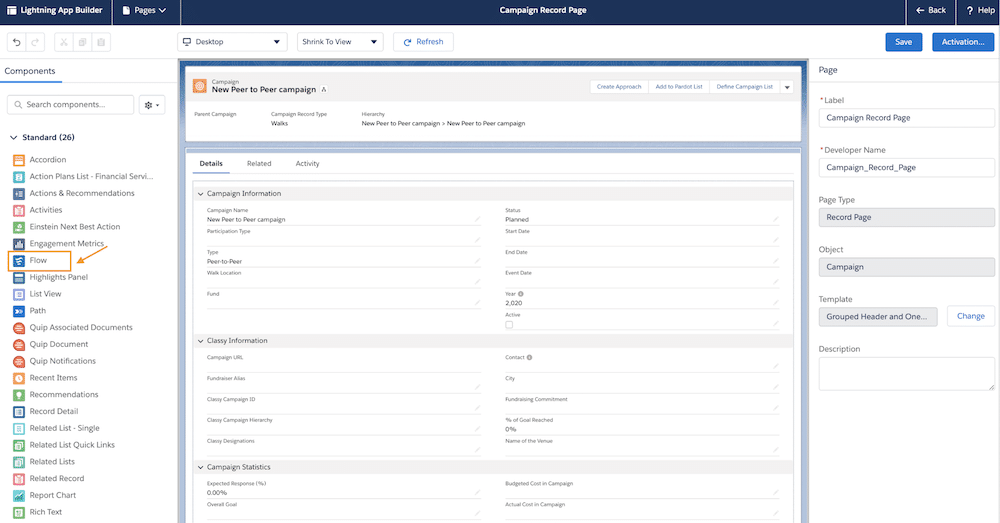Select the Action Plans List component icon
This screenshot has width=1000, height=523.
coord(19,177)
